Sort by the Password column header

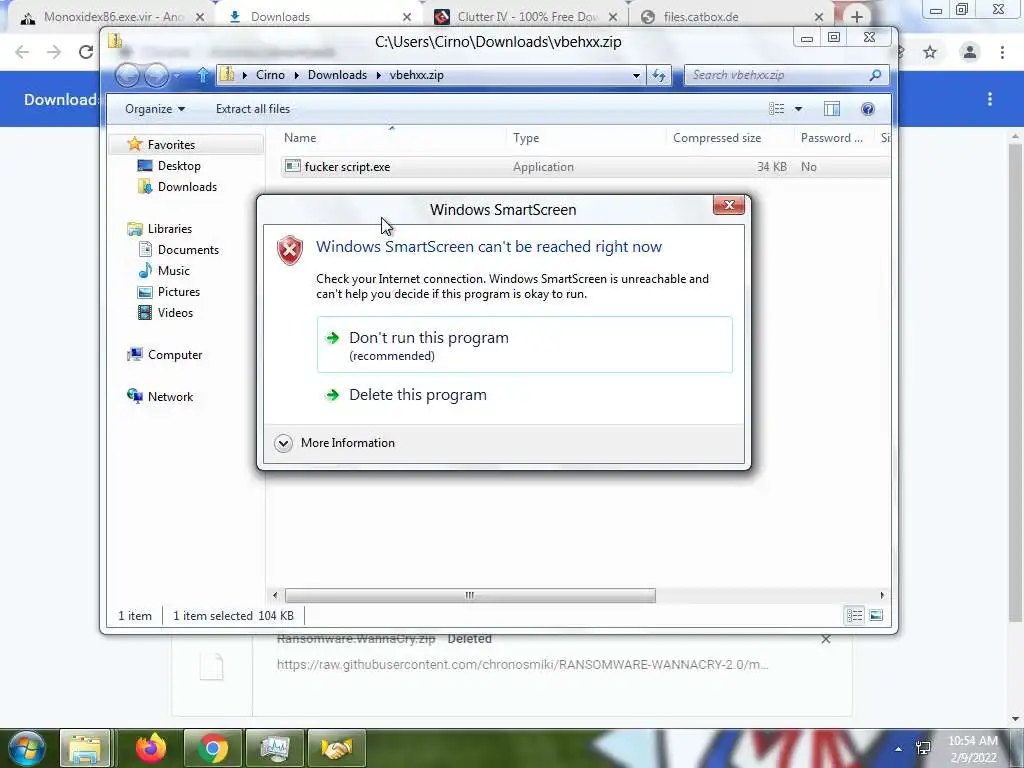pos(834,138)
